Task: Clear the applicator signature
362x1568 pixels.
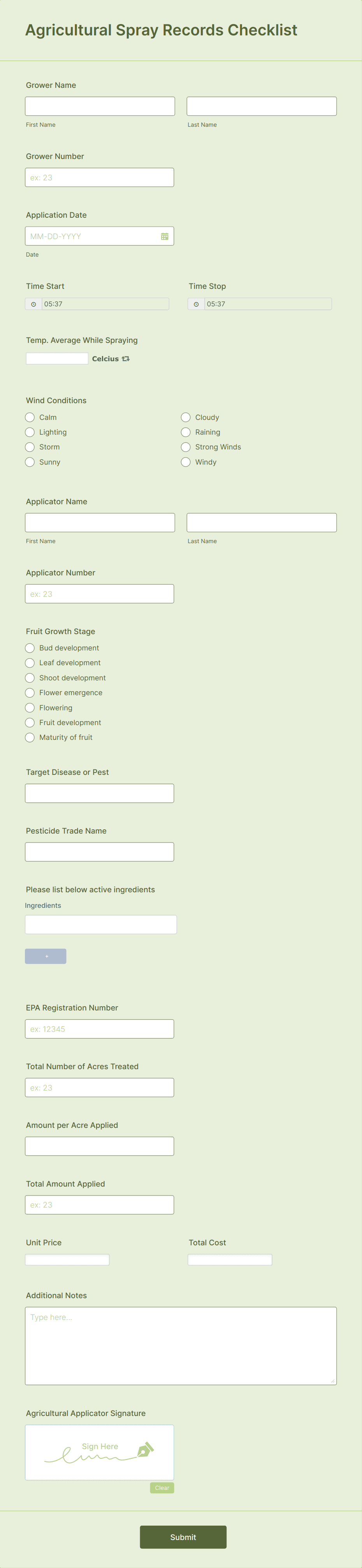Action: click(x=162, y=1488)
